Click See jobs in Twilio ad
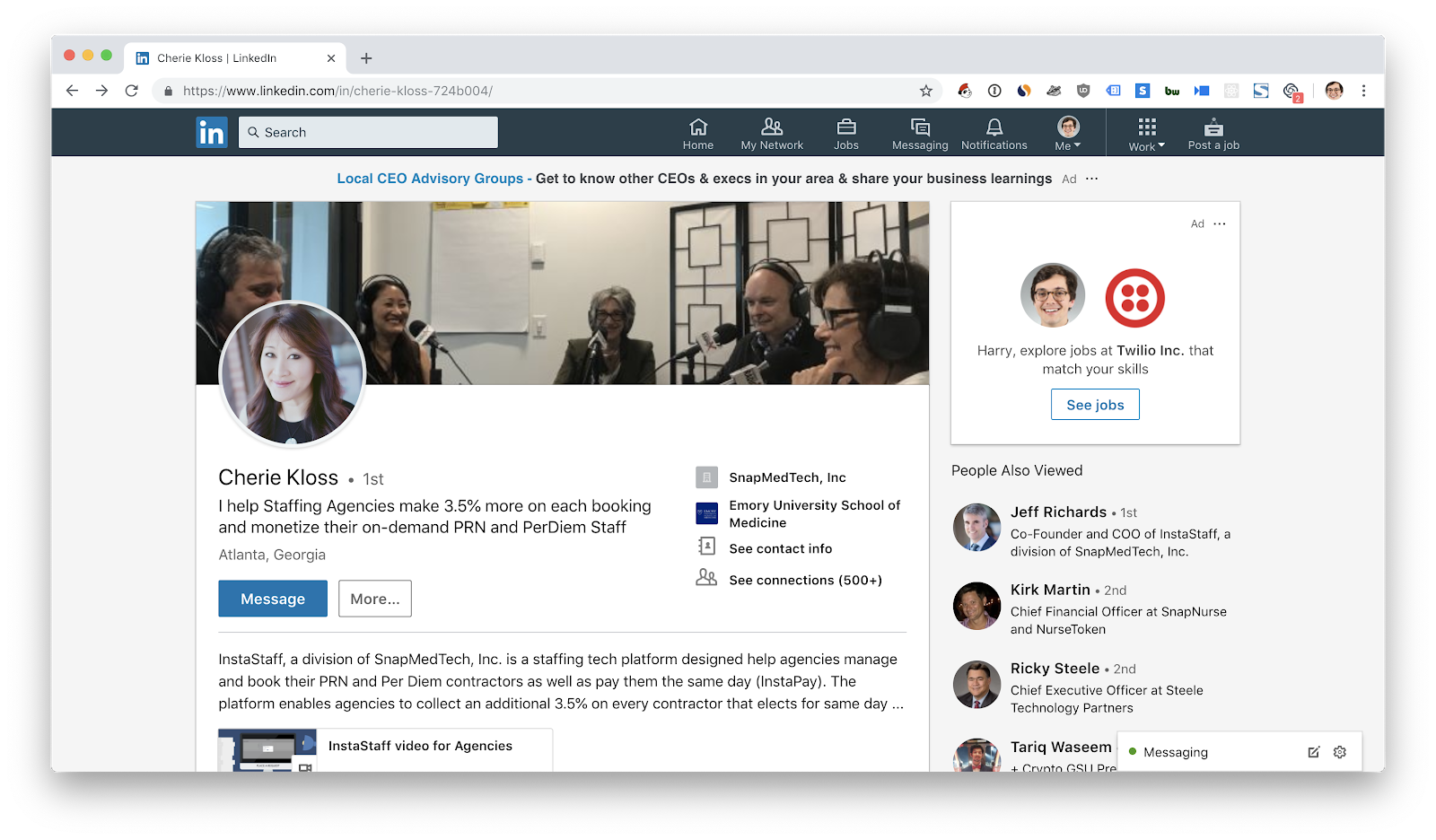Screen dimensions: 1436x840 point(1095,405)
